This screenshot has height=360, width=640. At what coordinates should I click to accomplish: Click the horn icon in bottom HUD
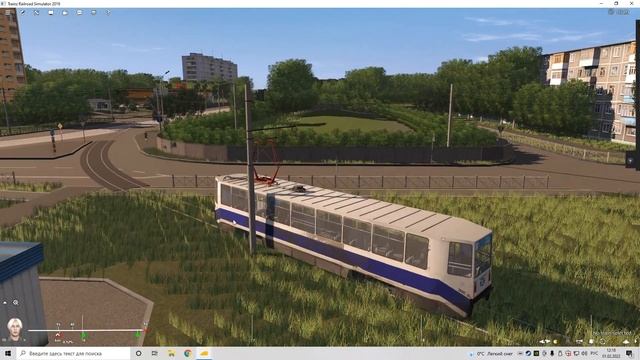[x=579, y=341]
